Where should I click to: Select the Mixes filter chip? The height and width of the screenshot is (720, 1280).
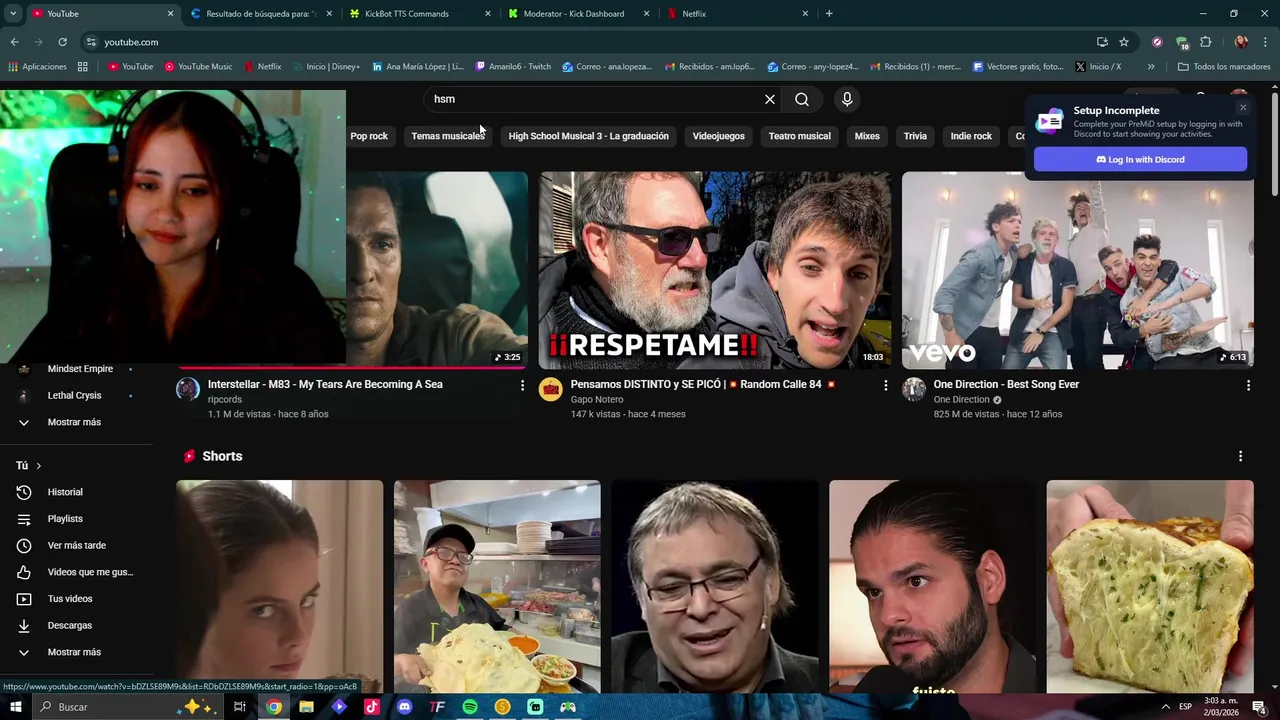point(867,136)
